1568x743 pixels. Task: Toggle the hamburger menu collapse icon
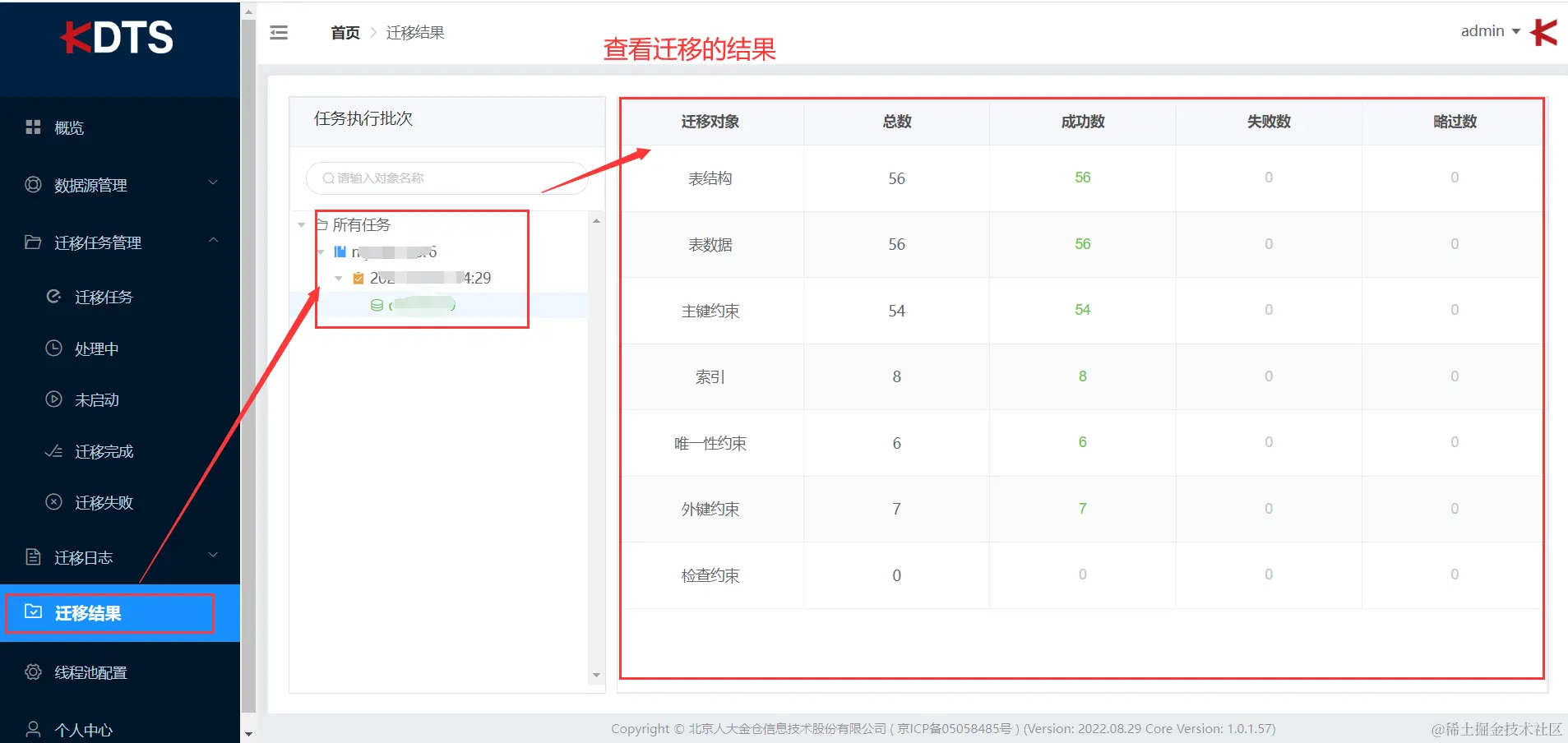point(279,32)
